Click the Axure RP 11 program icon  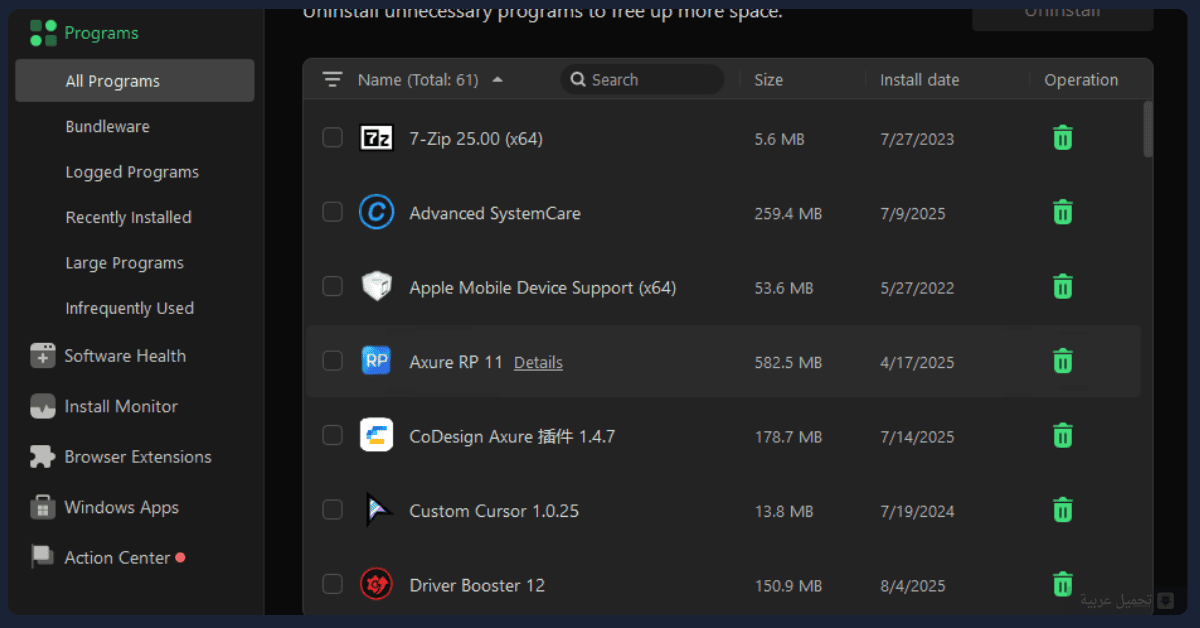click(x=377, y=362)
